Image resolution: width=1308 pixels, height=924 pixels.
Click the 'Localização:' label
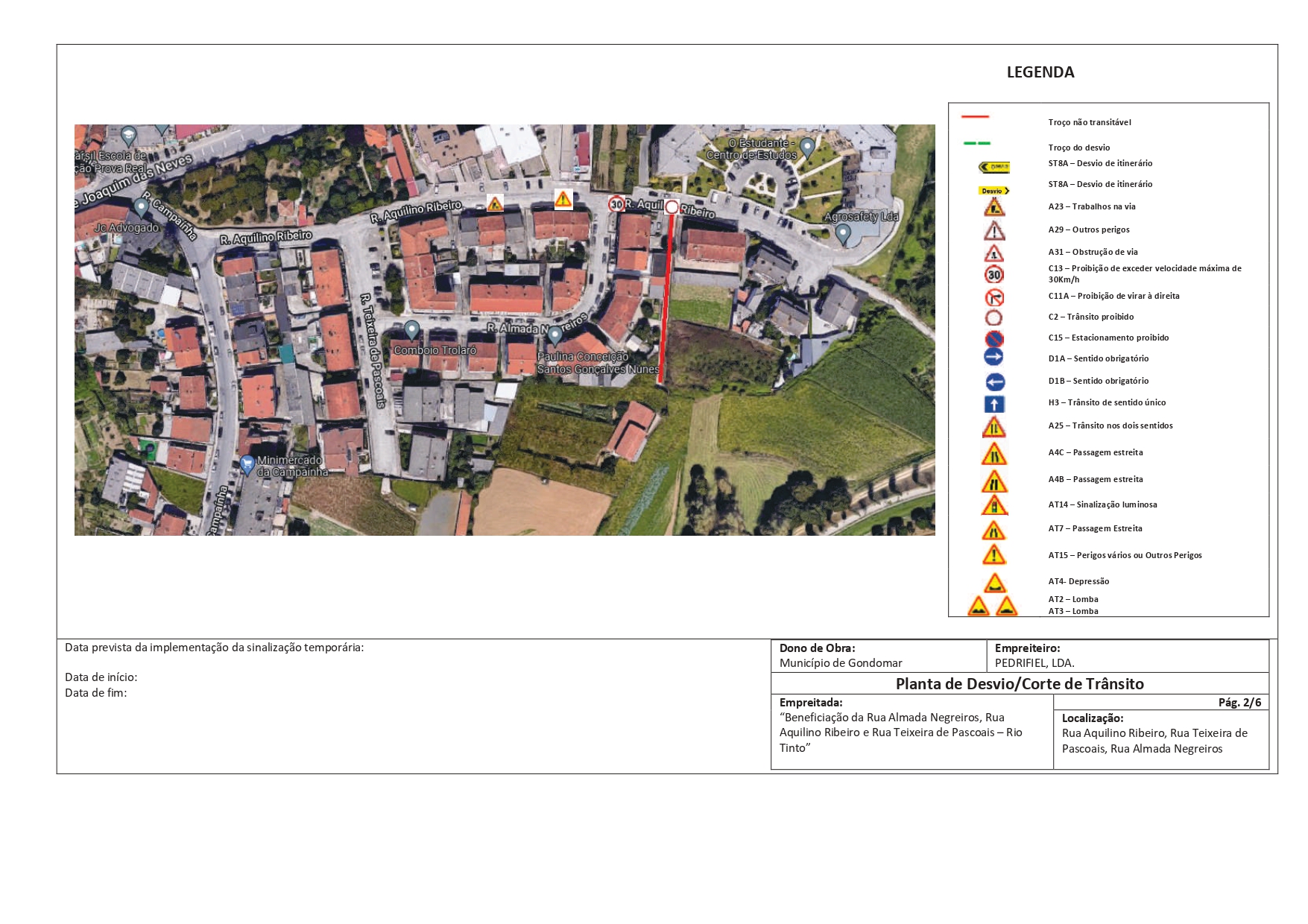coord(1093,718)
